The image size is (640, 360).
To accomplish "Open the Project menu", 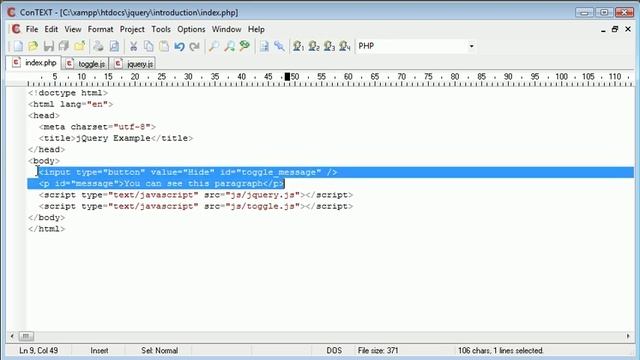I will (132, 29).
